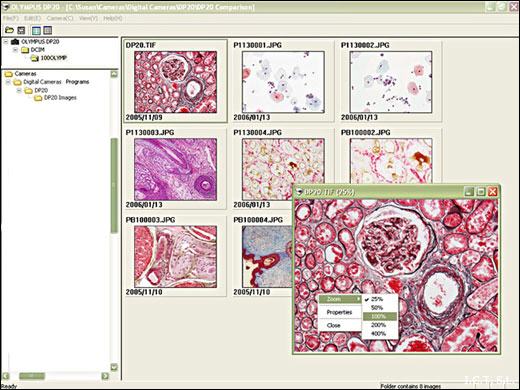Maximize the DP20.TIF viewer window
520x390 pixels.
pos(481,192)
